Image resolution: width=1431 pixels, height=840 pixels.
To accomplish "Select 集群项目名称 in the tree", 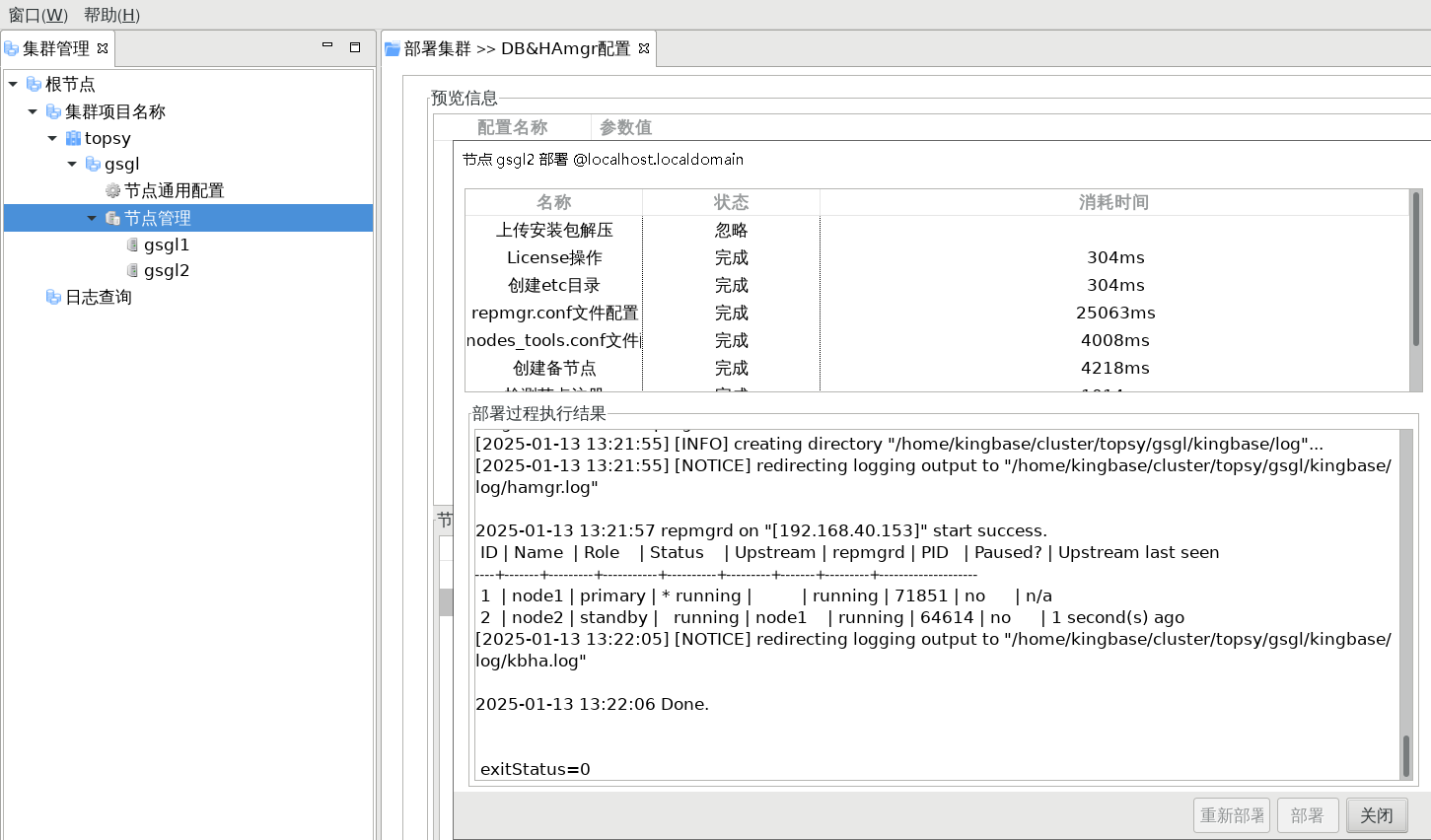I will pyautogui.click(x=114, y=111).
